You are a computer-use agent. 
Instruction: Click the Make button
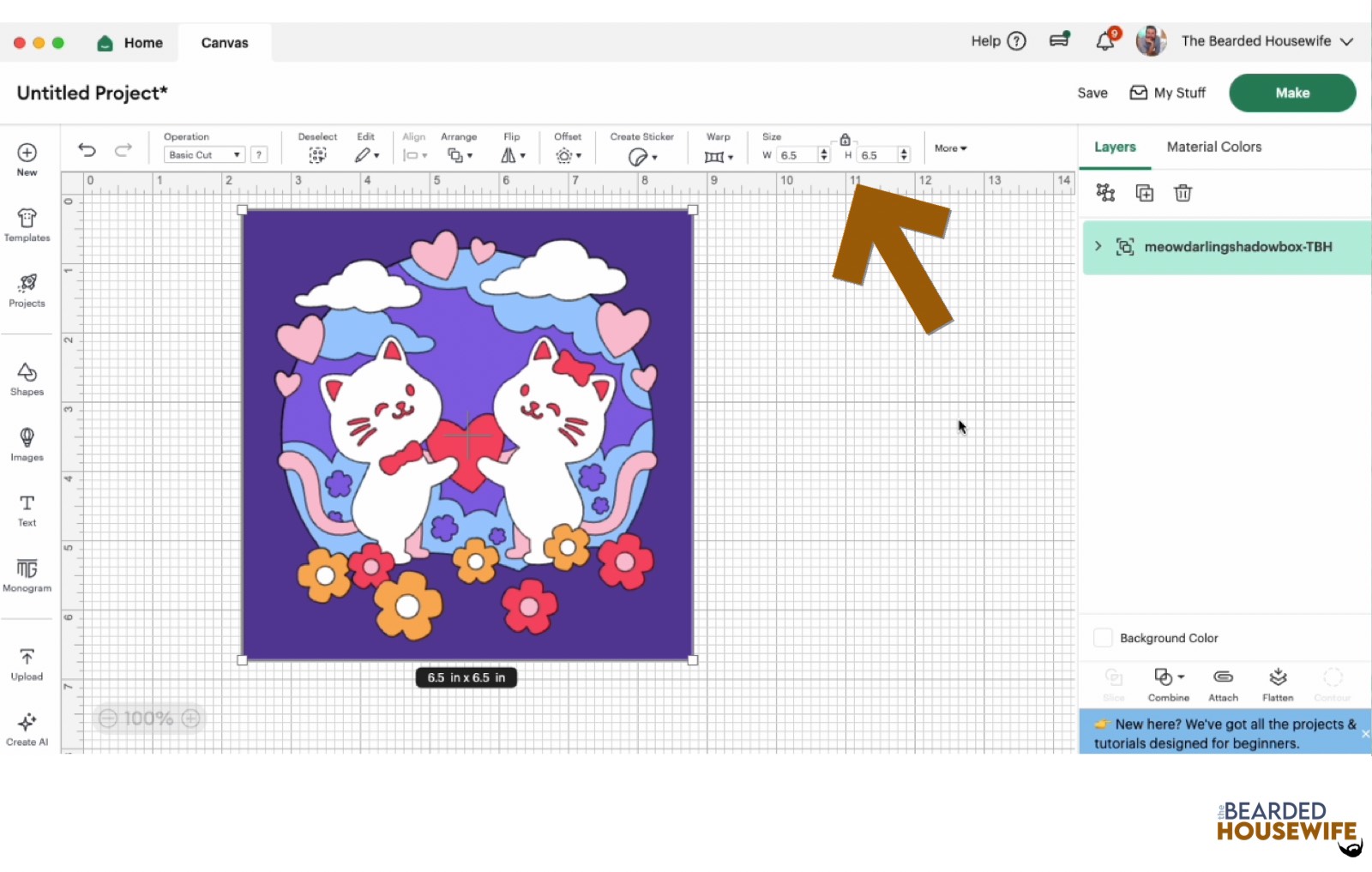1291,93
